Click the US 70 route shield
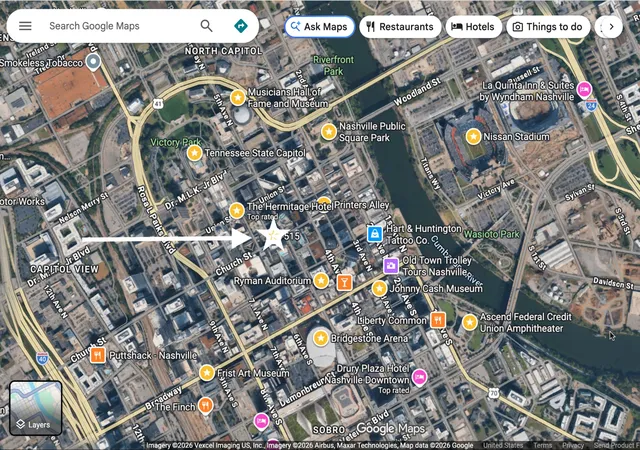 (x=493, y=394)
